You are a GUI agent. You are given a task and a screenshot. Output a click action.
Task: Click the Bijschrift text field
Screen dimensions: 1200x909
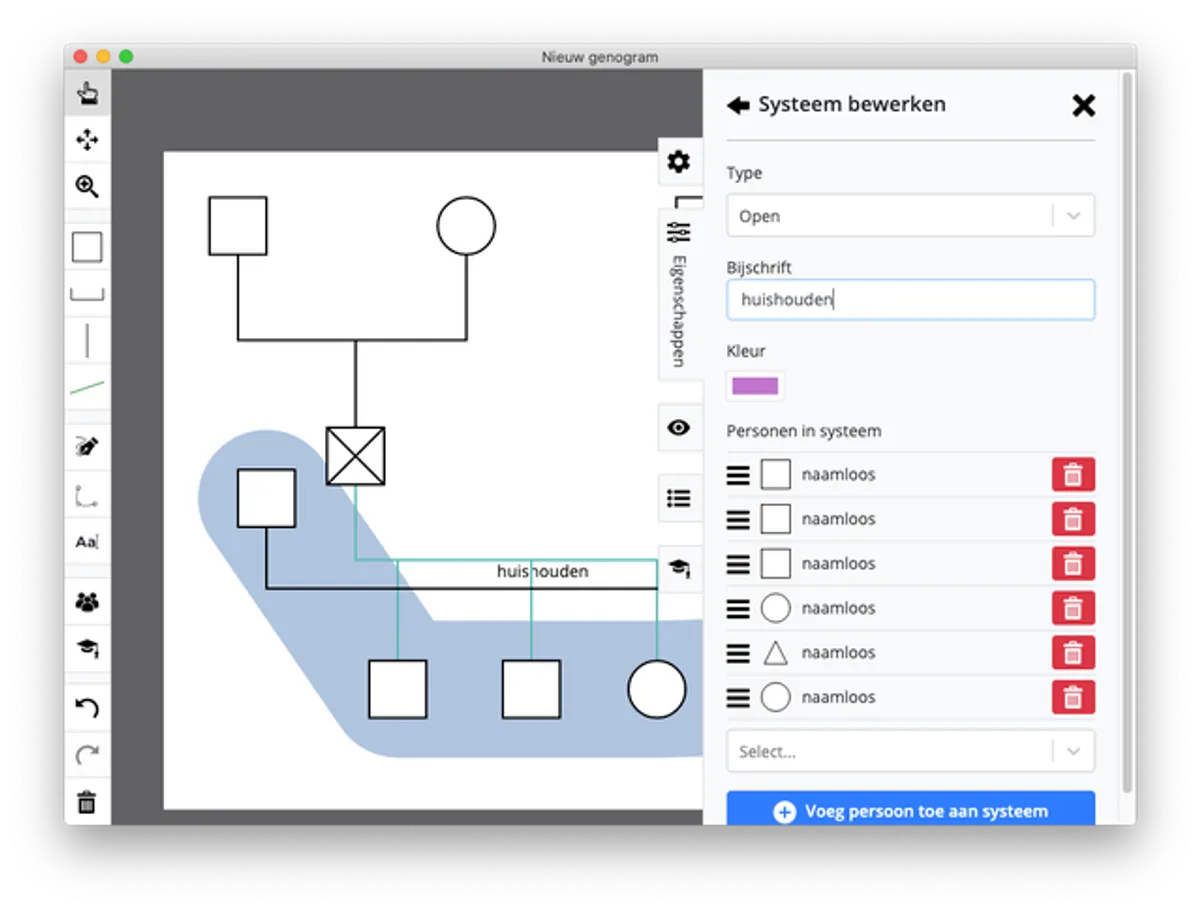click(x=910, y=300)
